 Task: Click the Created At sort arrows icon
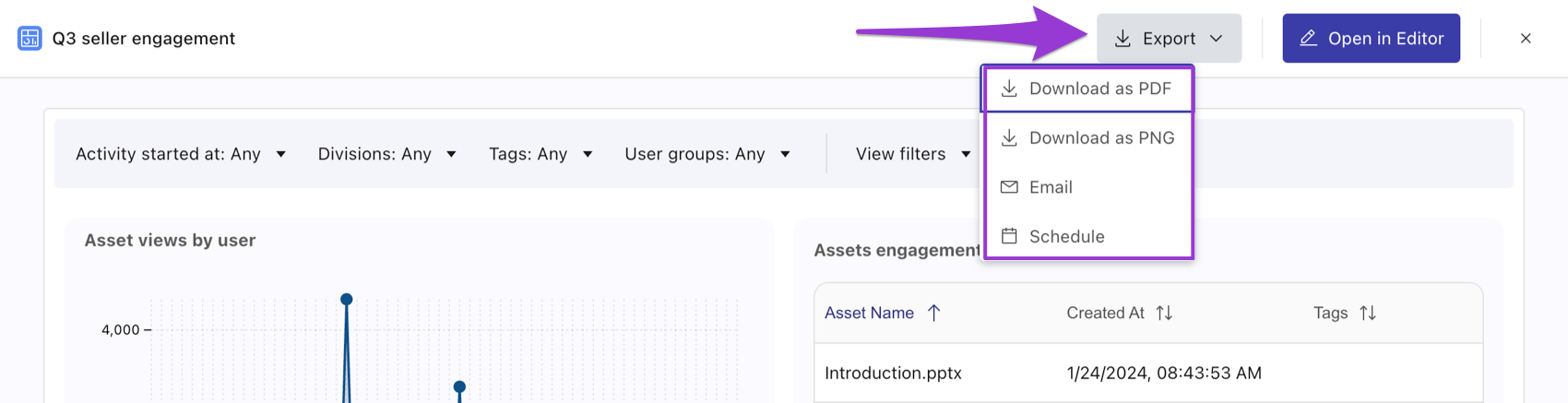[1164, 313]
